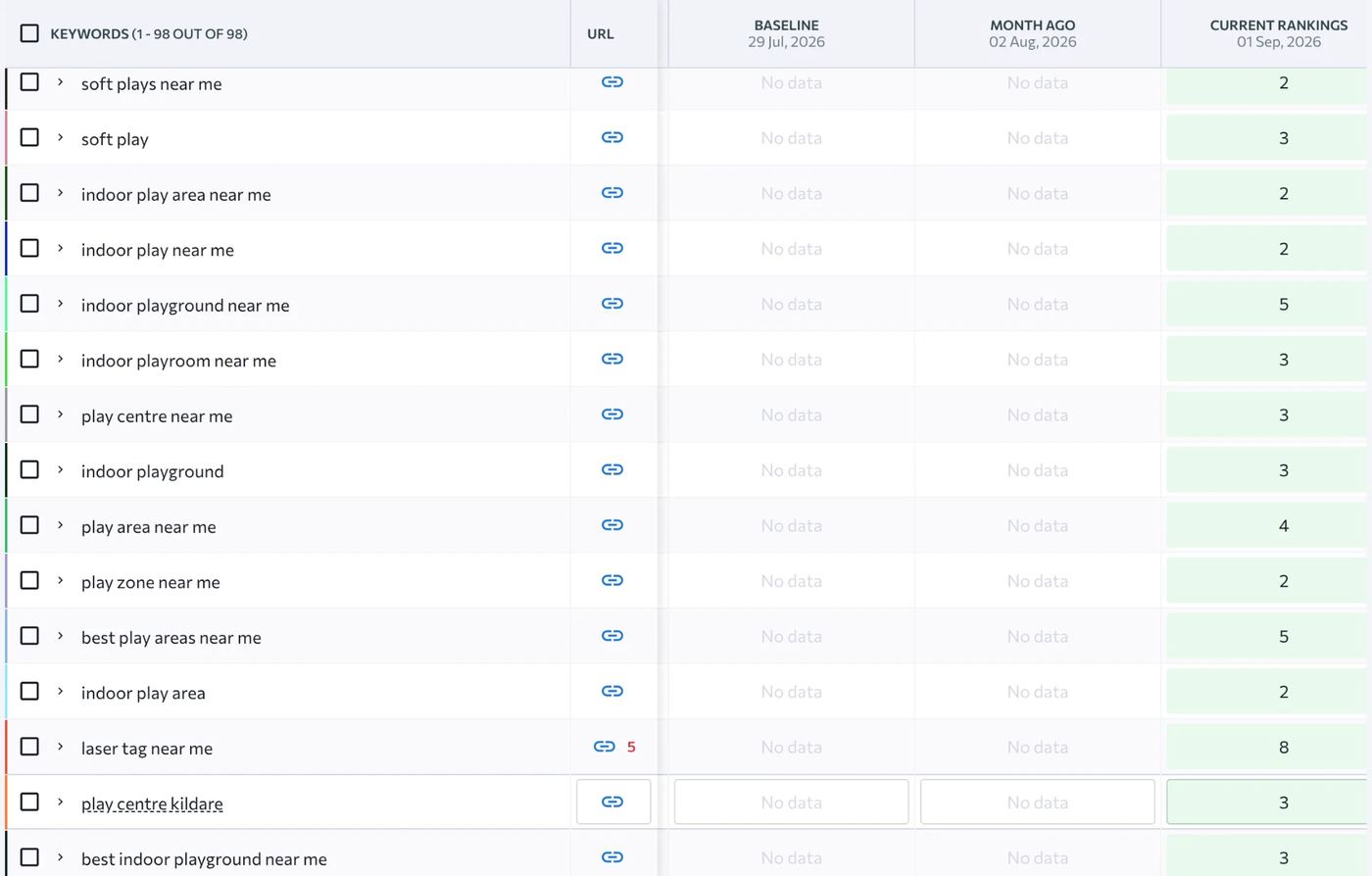The height and width of the screenshot is (876, 1372).
Task: Click link icon for play centre near me
Action: pyautogui.click(x=612, y=414)
